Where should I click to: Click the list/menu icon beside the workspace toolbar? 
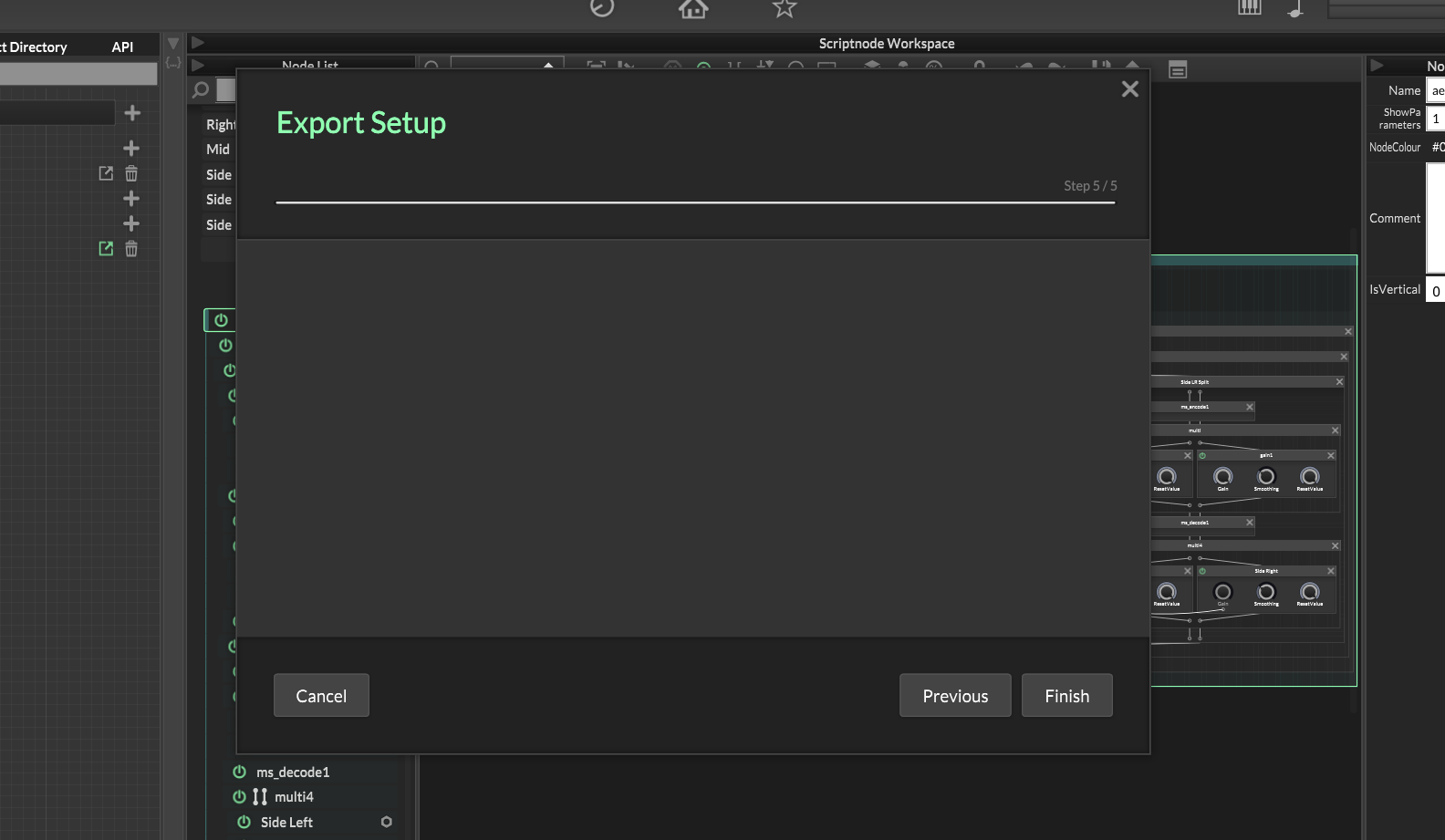coord(1178,69)
